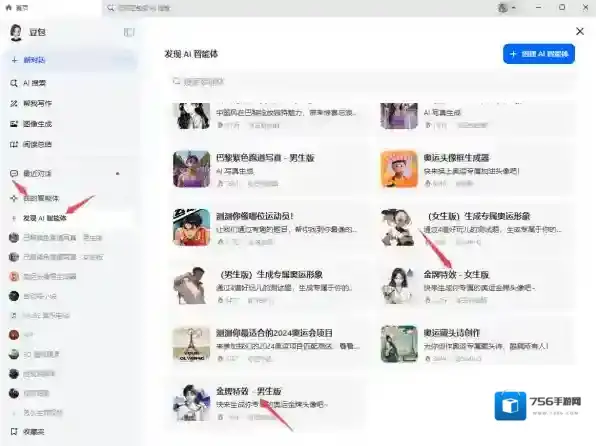Viewport: 596px width, 446px height.
Task: Click the 创建 AI 智能体 button
Action: point(539,54)
